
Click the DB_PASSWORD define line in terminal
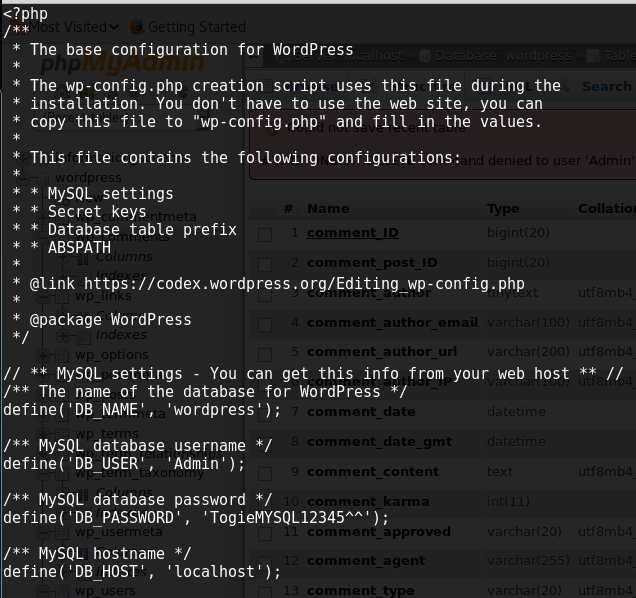[x=196, y=518]
